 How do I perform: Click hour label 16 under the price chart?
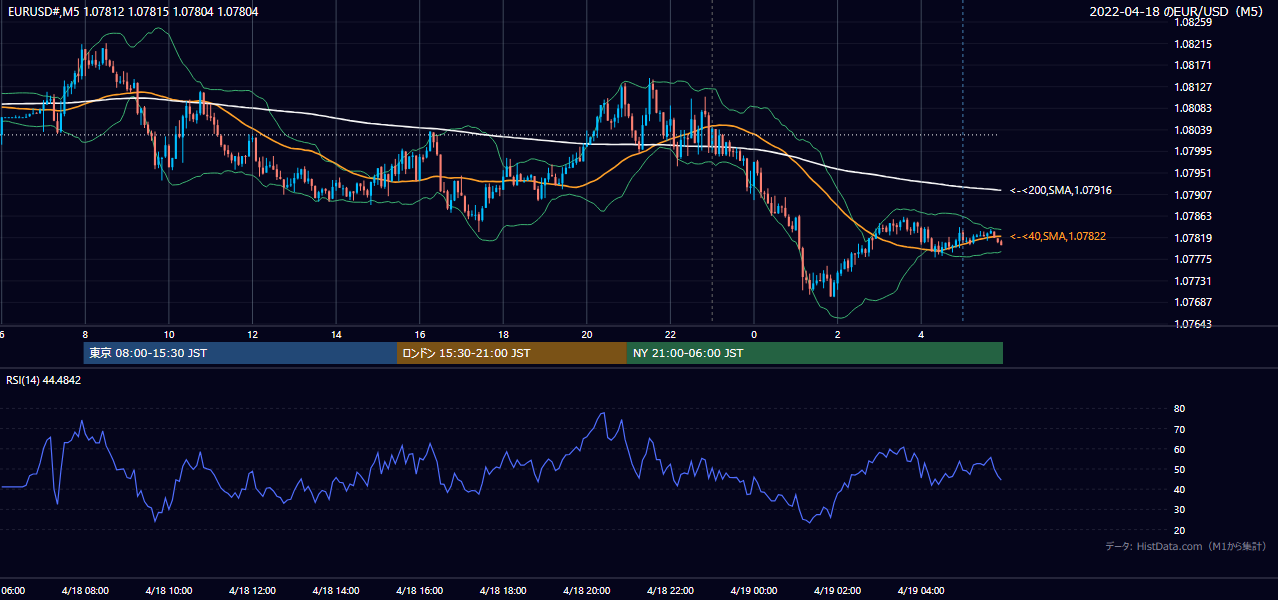[420, 334]
